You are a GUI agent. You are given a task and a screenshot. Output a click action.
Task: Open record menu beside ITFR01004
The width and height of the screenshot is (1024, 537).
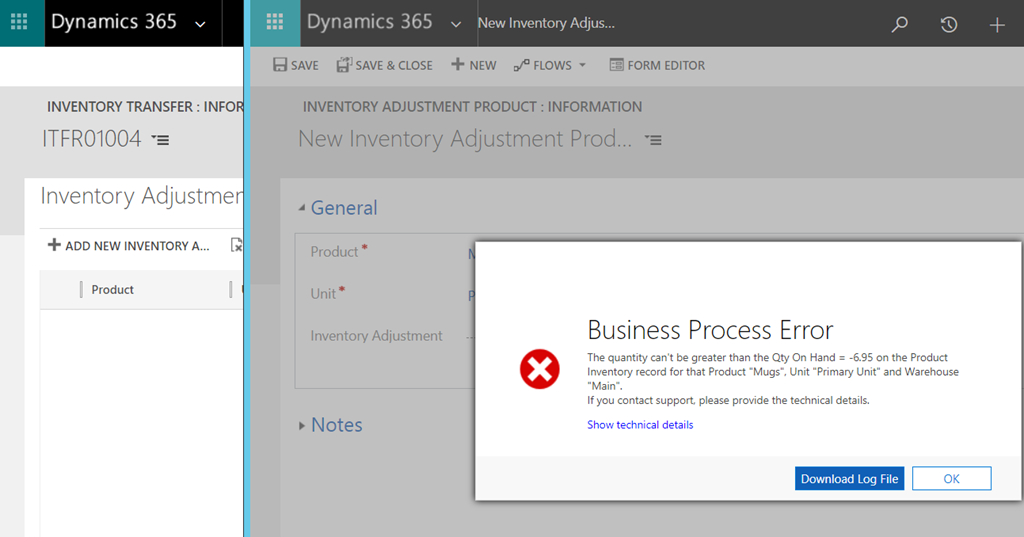click(161, 140)
